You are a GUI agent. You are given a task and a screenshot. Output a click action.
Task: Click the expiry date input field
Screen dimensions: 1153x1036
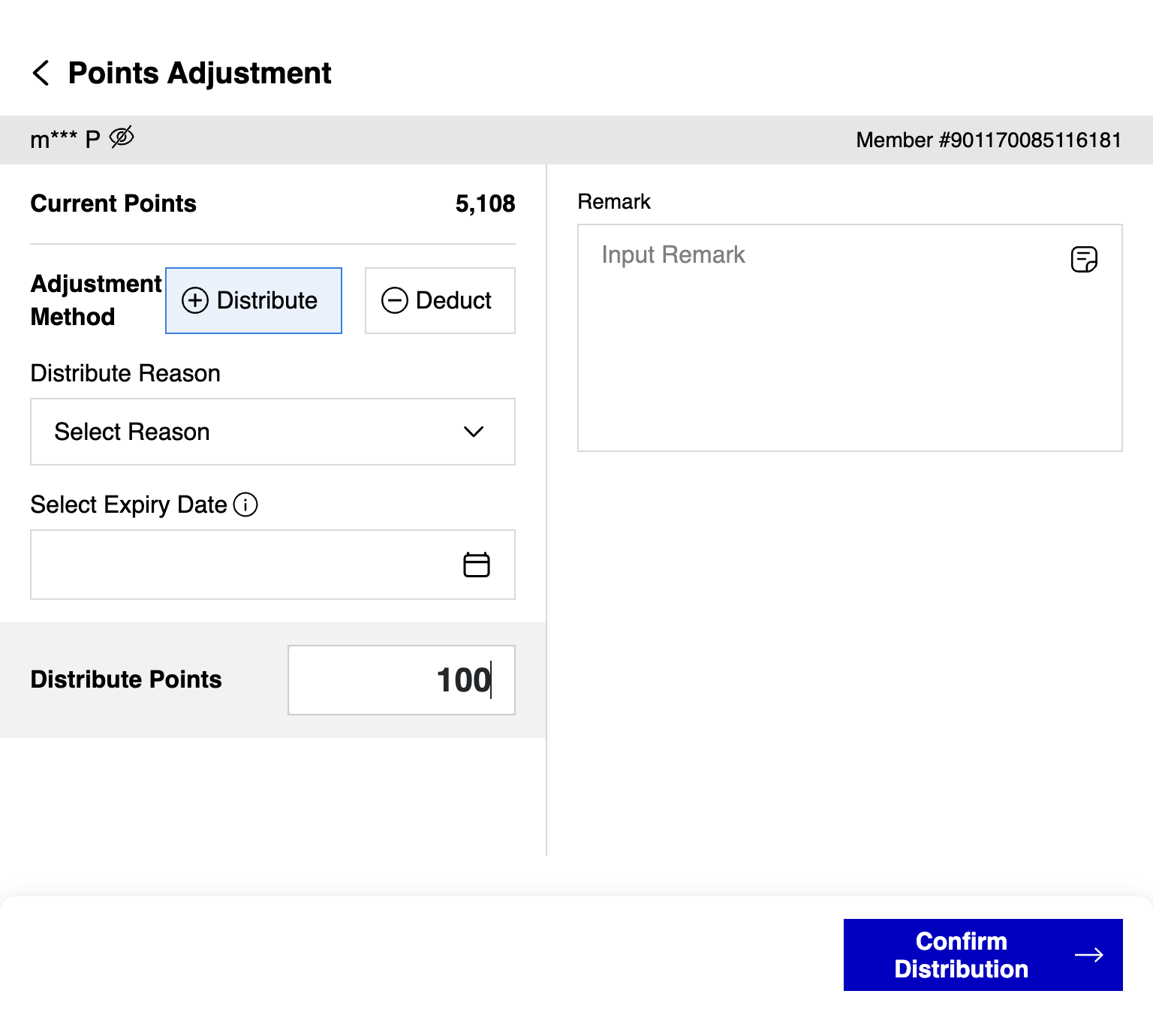[x=272, y=565]
